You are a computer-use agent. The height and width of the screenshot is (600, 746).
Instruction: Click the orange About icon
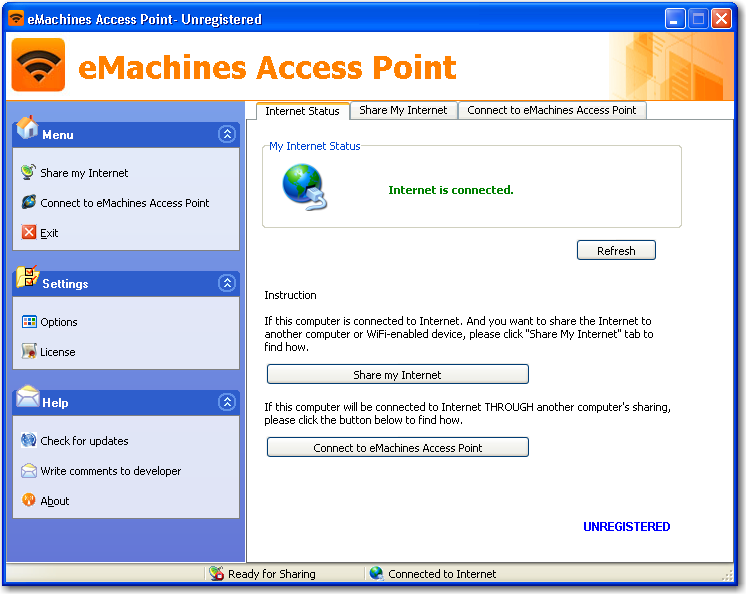(29, 500)
